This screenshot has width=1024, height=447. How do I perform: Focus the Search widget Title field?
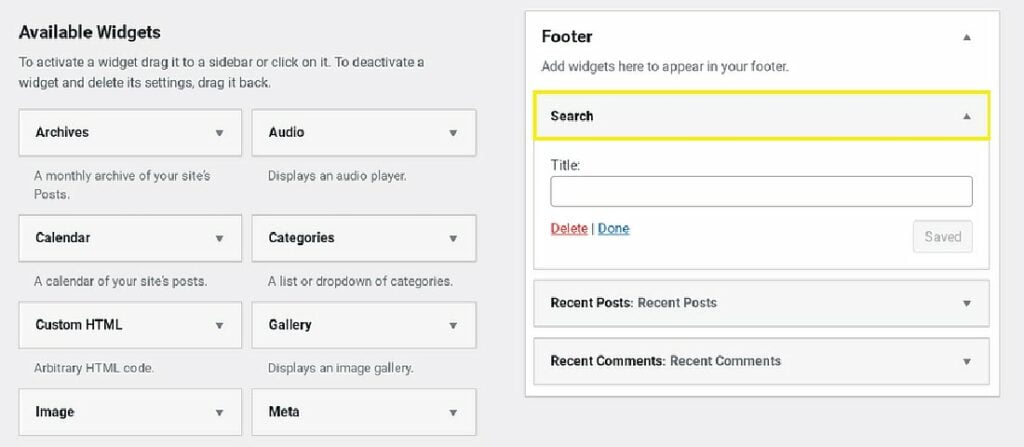pyautogui.click(x=761, y=191)
